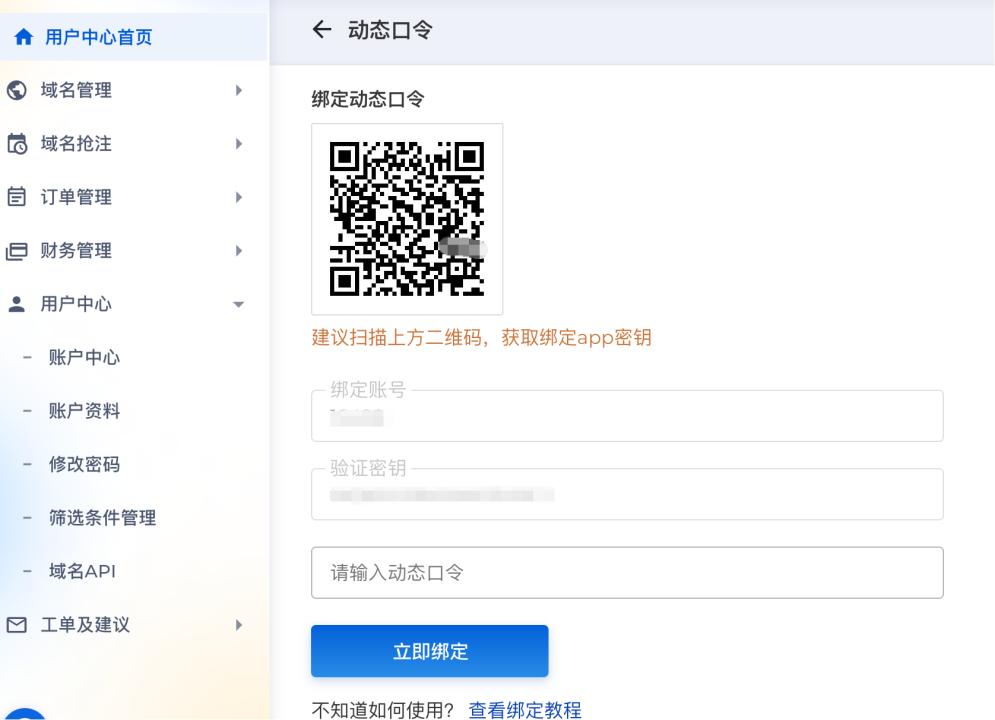Click the envelope icon for 工单及建议
The height and width of the screenshot is (720, 995).
(16, 625)
